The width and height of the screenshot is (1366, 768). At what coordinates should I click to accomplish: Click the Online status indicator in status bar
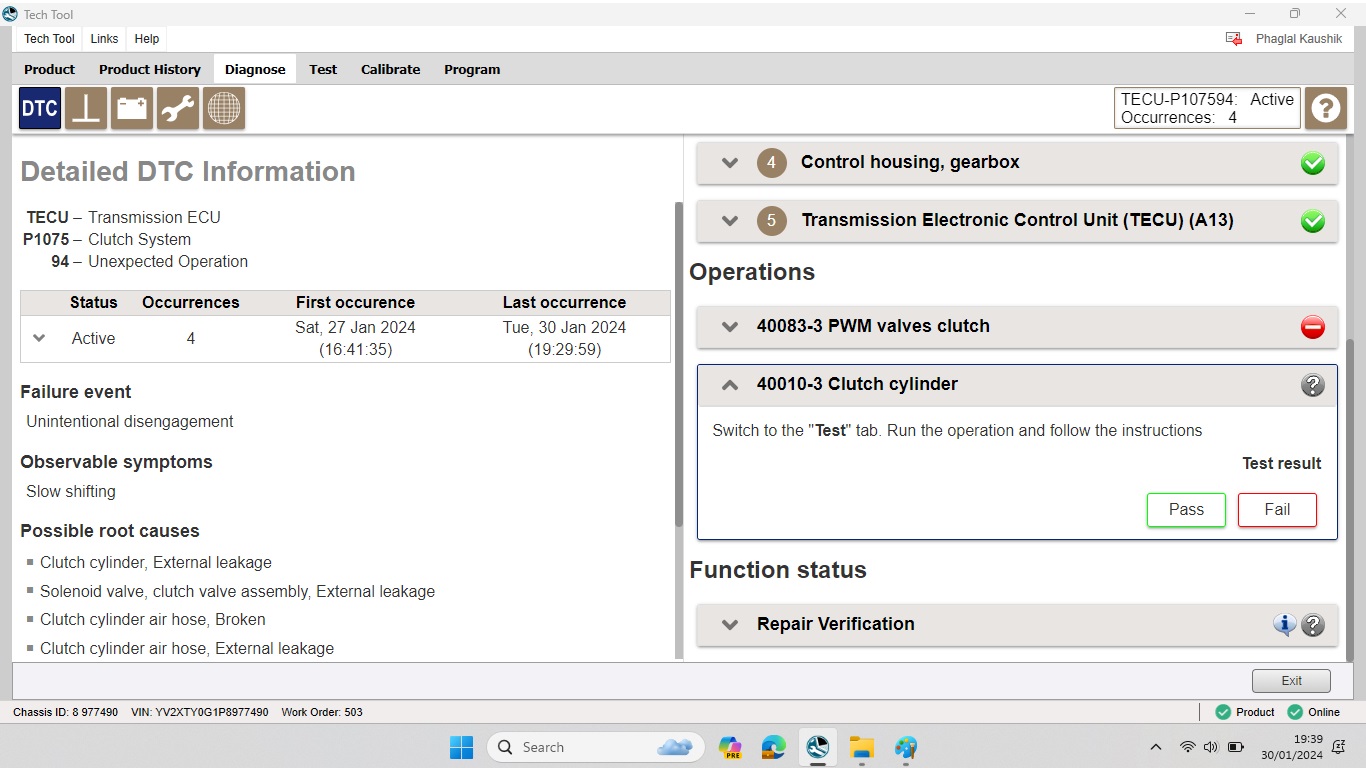click(1313, 712)
